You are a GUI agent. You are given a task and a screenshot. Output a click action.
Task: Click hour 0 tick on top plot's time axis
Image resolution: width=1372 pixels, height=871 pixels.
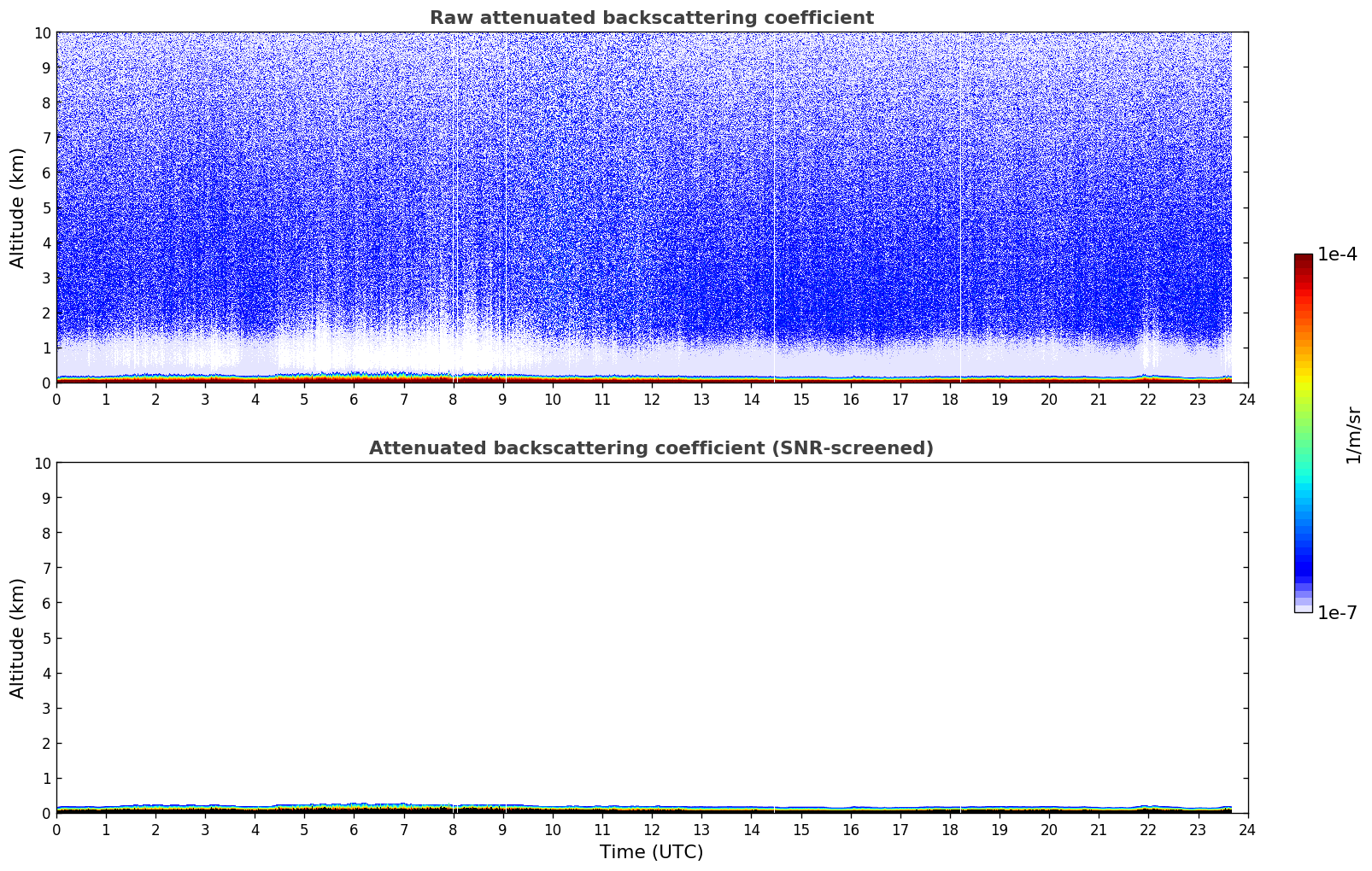click(x=56, y=399)
